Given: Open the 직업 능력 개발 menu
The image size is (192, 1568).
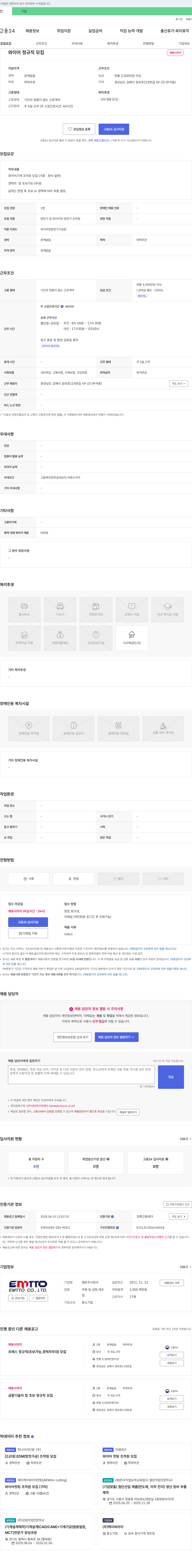Looking at the screenshot, I should 131,30.
